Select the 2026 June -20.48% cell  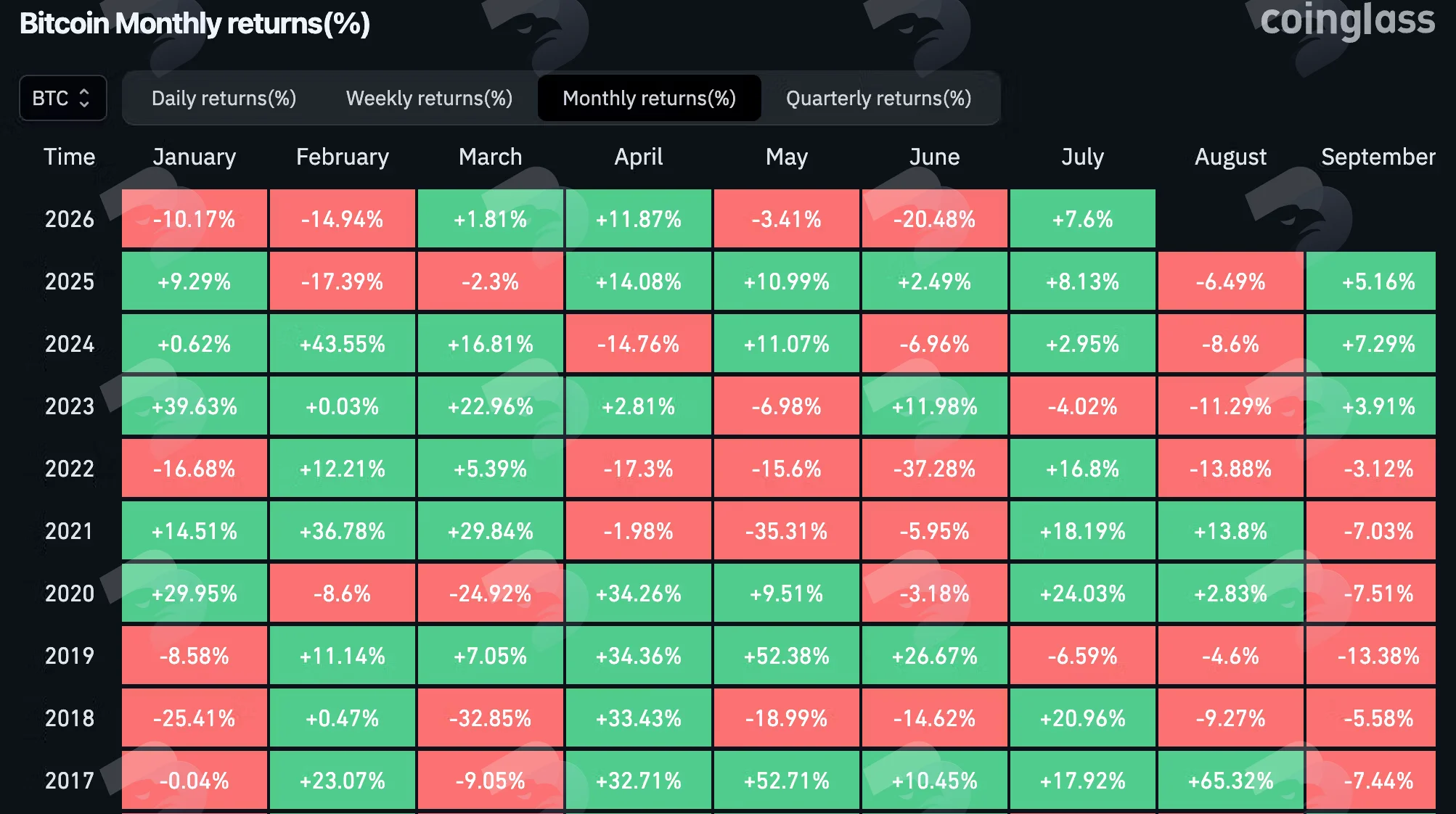point(934,219)
